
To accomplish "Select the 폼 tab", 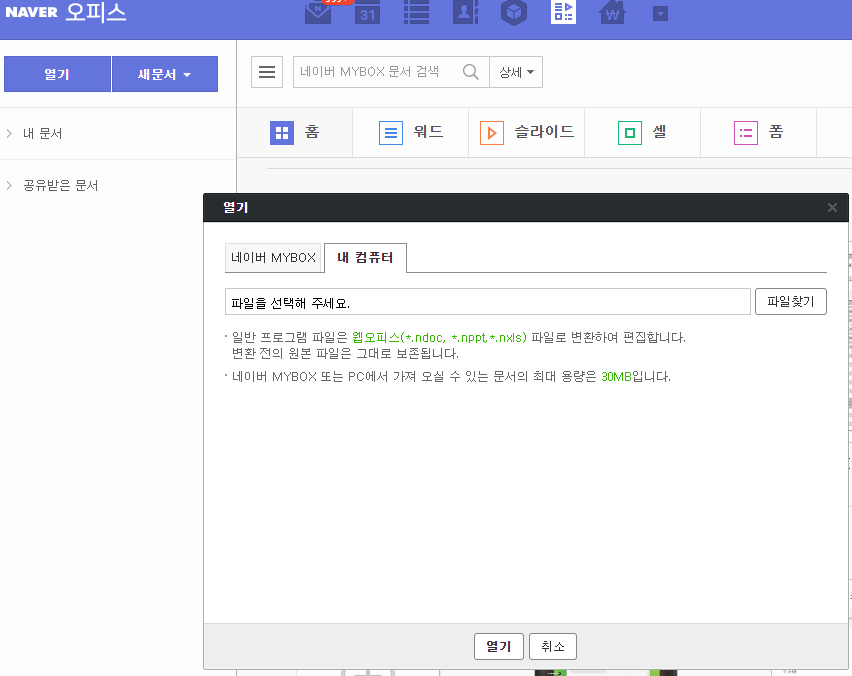I will pos(759,133).
